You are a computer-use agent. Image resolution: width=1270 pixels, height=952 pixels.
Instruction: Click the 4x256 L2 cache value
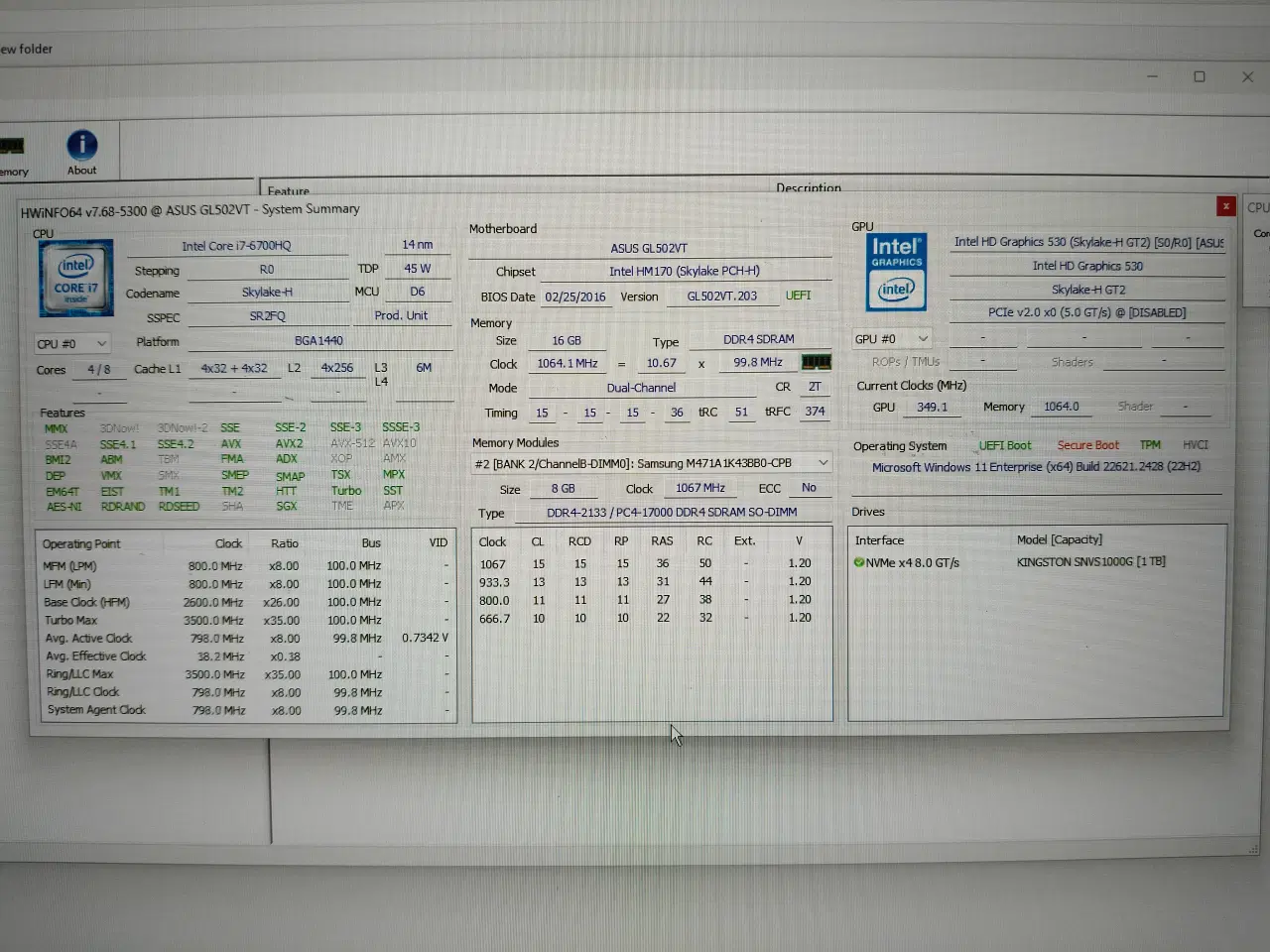click(x=336, y=367)
